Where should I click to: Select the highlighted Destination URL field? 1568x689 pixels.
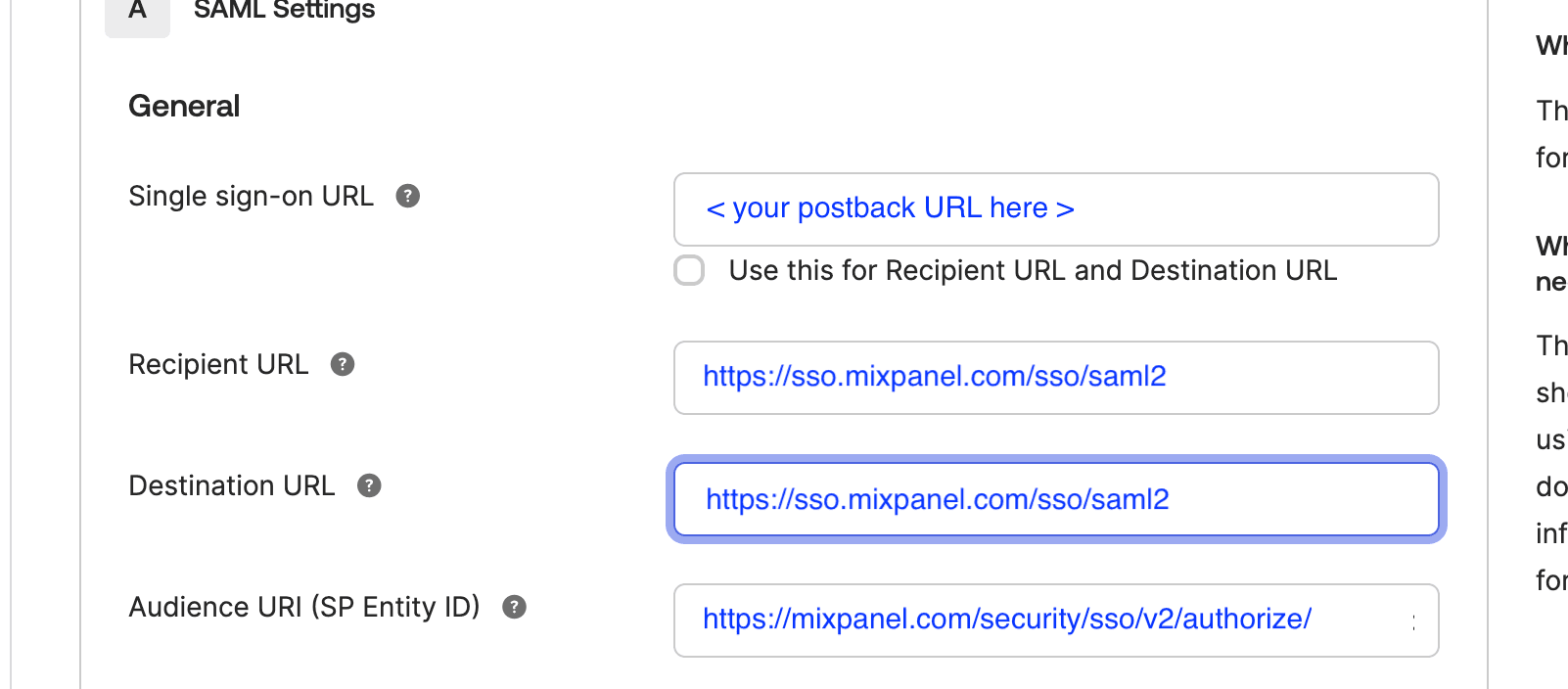pos(1055,499)
